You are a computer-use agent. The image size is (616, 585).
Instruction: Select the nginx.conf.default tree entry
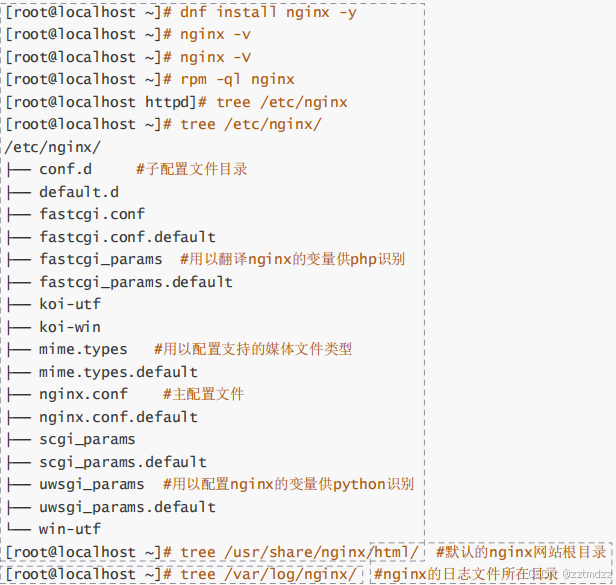[118, 417]
